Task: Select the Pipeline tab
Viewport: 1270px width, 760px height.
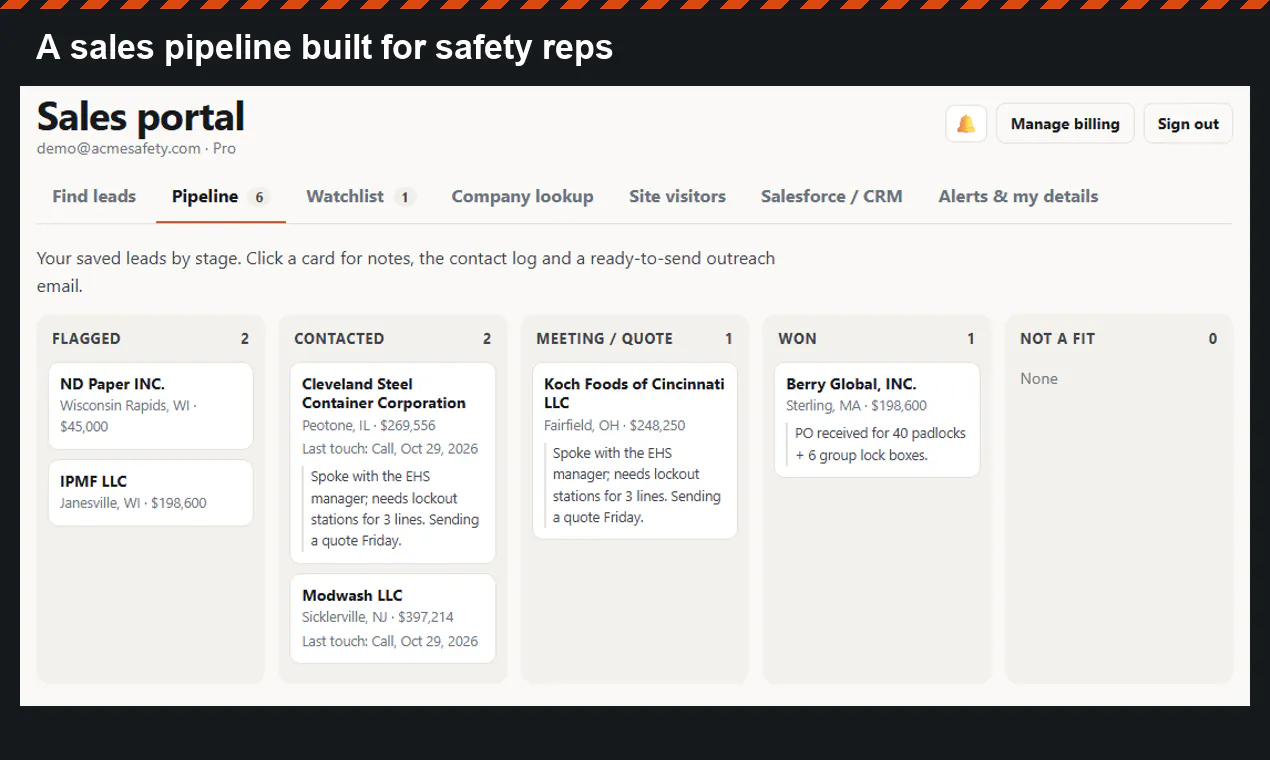Action: [x=221, y=197]
